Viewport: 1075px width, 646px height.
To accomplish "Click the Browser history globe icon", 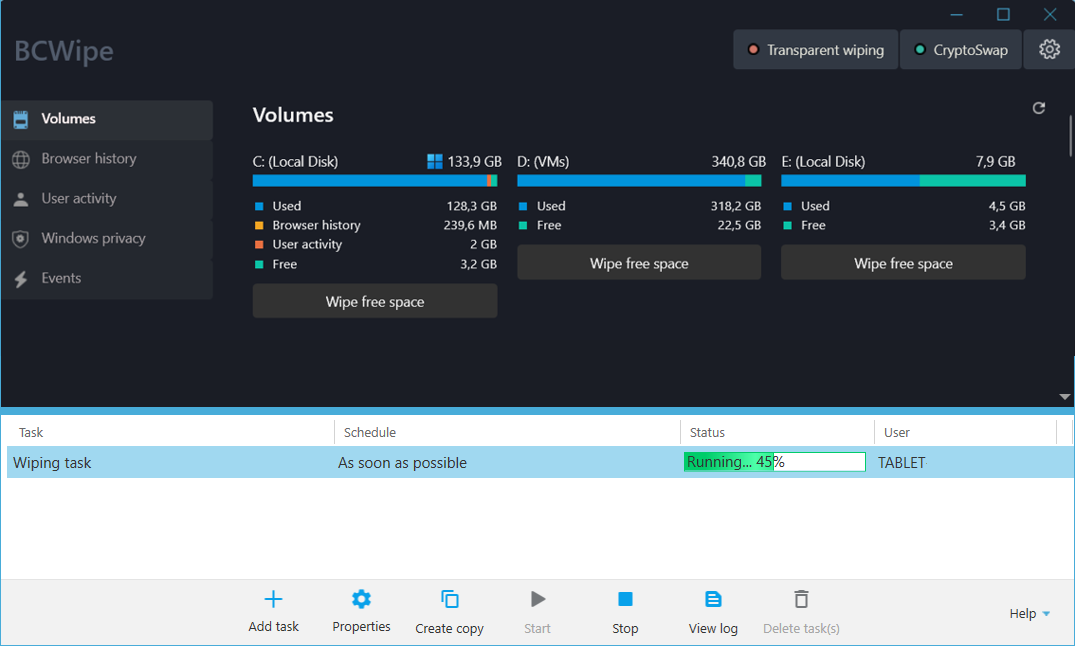I will click(21, 159).
